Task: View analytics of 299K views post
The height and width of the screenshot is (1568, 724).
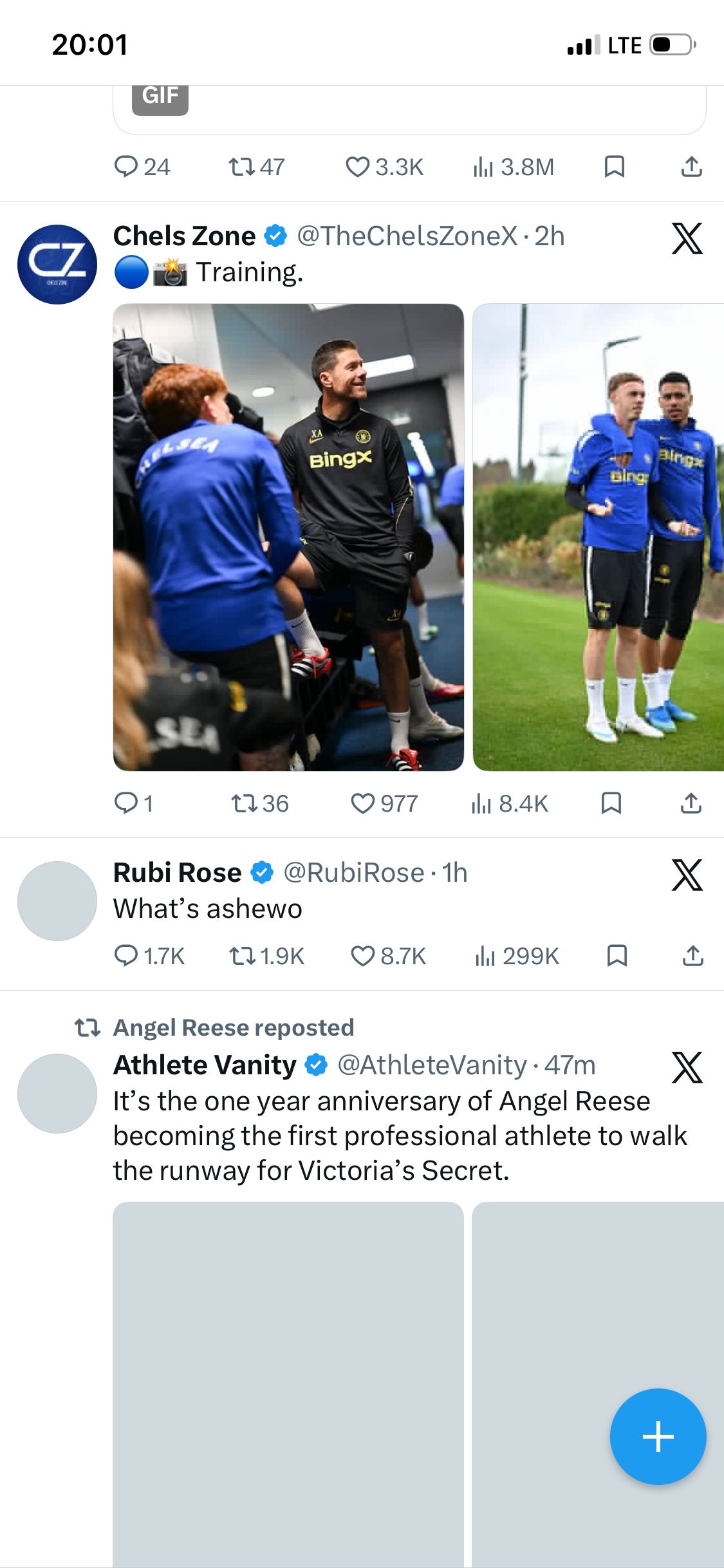Action: [x=517, y=956]
